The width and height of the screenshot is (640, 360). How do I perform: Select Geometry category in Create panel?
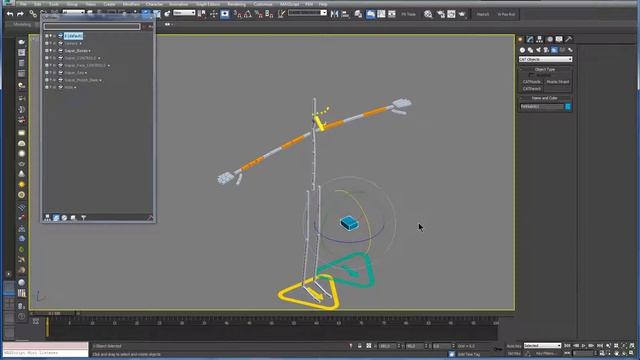click(522, 50)
